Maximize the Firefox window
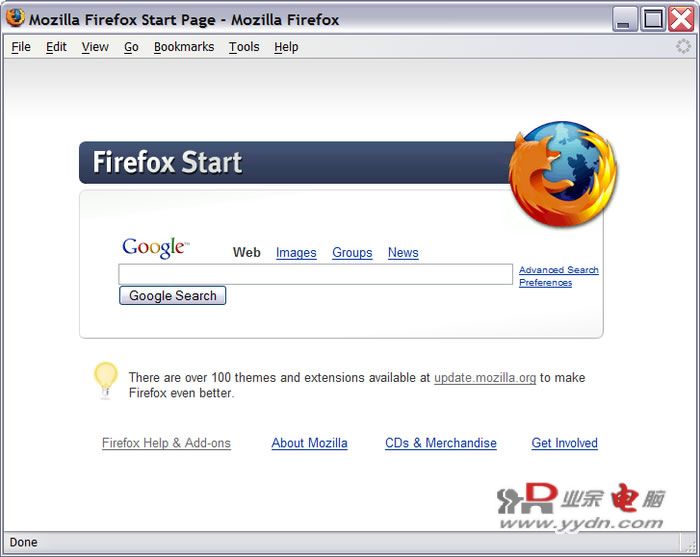700x557 pixels. (x=653, y=19)
